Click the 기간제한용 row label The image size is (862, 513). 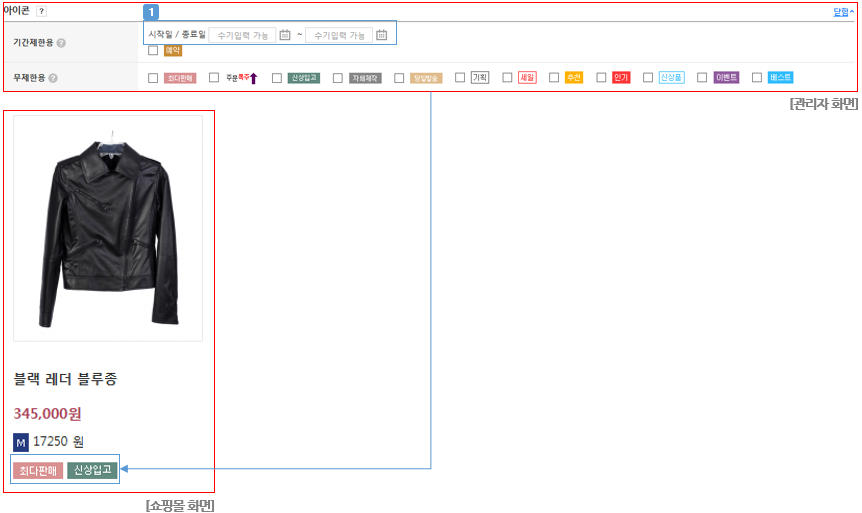(34, 42)
